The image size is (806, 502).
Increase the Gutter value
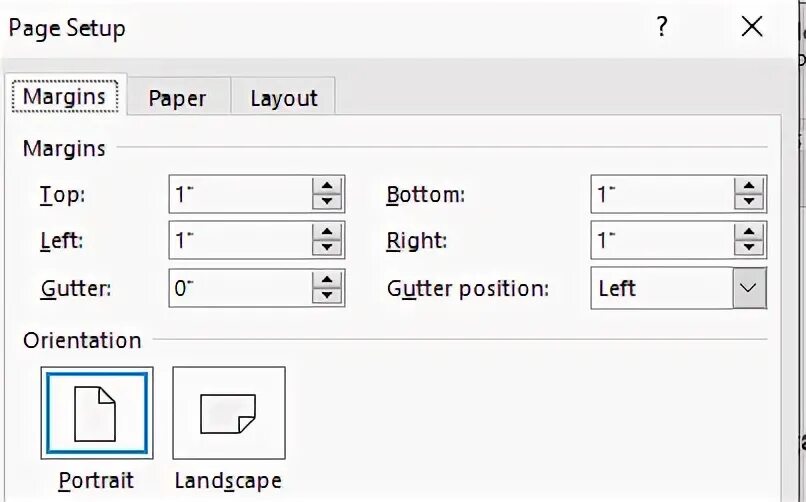(326, 281)
